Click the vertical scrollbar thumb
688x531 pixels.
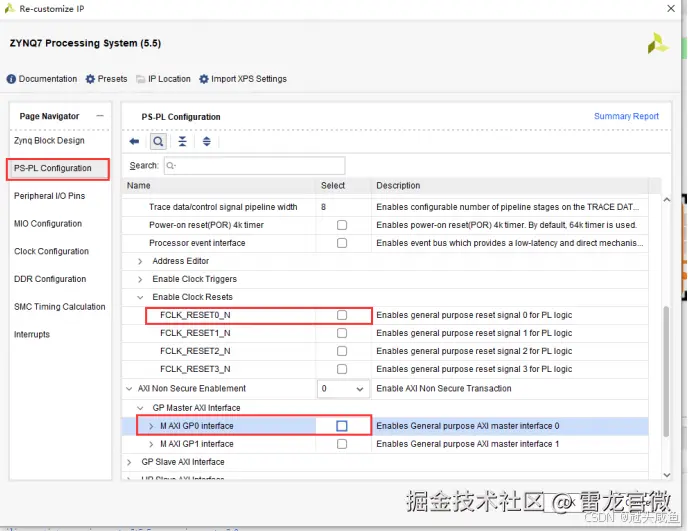click(x=666, y=371)
